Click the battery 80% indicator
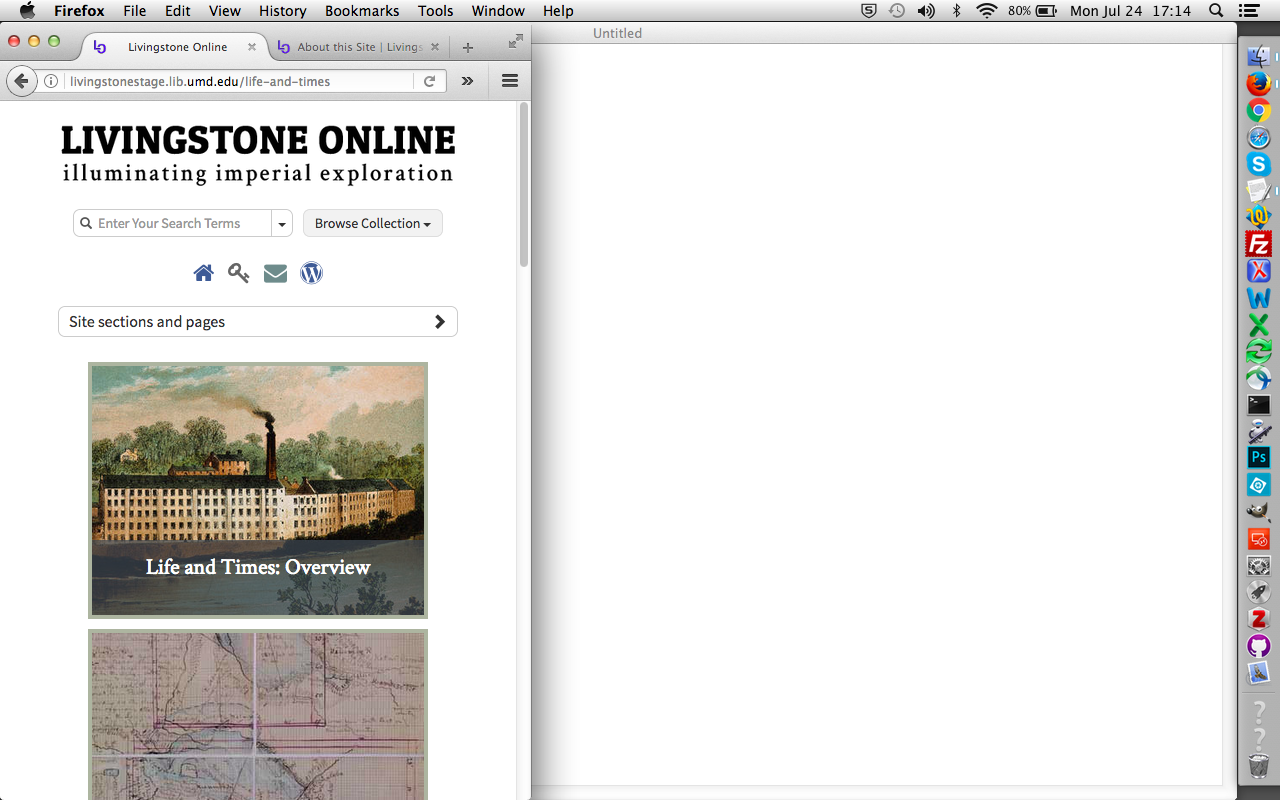 (x=1033, y=11)
